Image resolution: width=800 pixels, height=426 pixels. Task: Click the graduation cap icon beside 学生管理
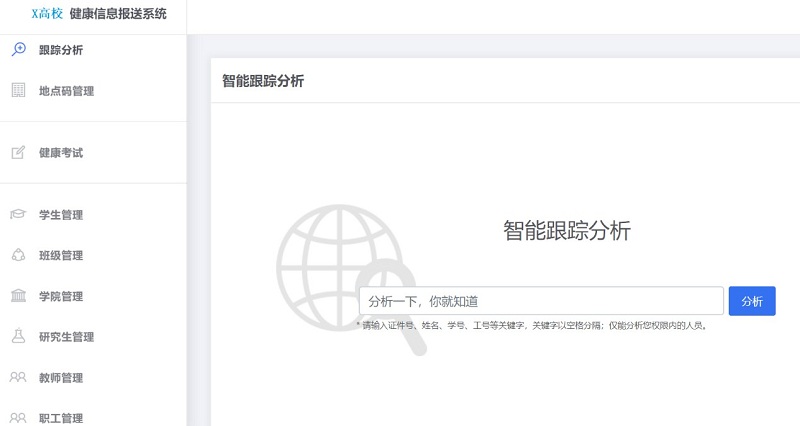point(18,214)
